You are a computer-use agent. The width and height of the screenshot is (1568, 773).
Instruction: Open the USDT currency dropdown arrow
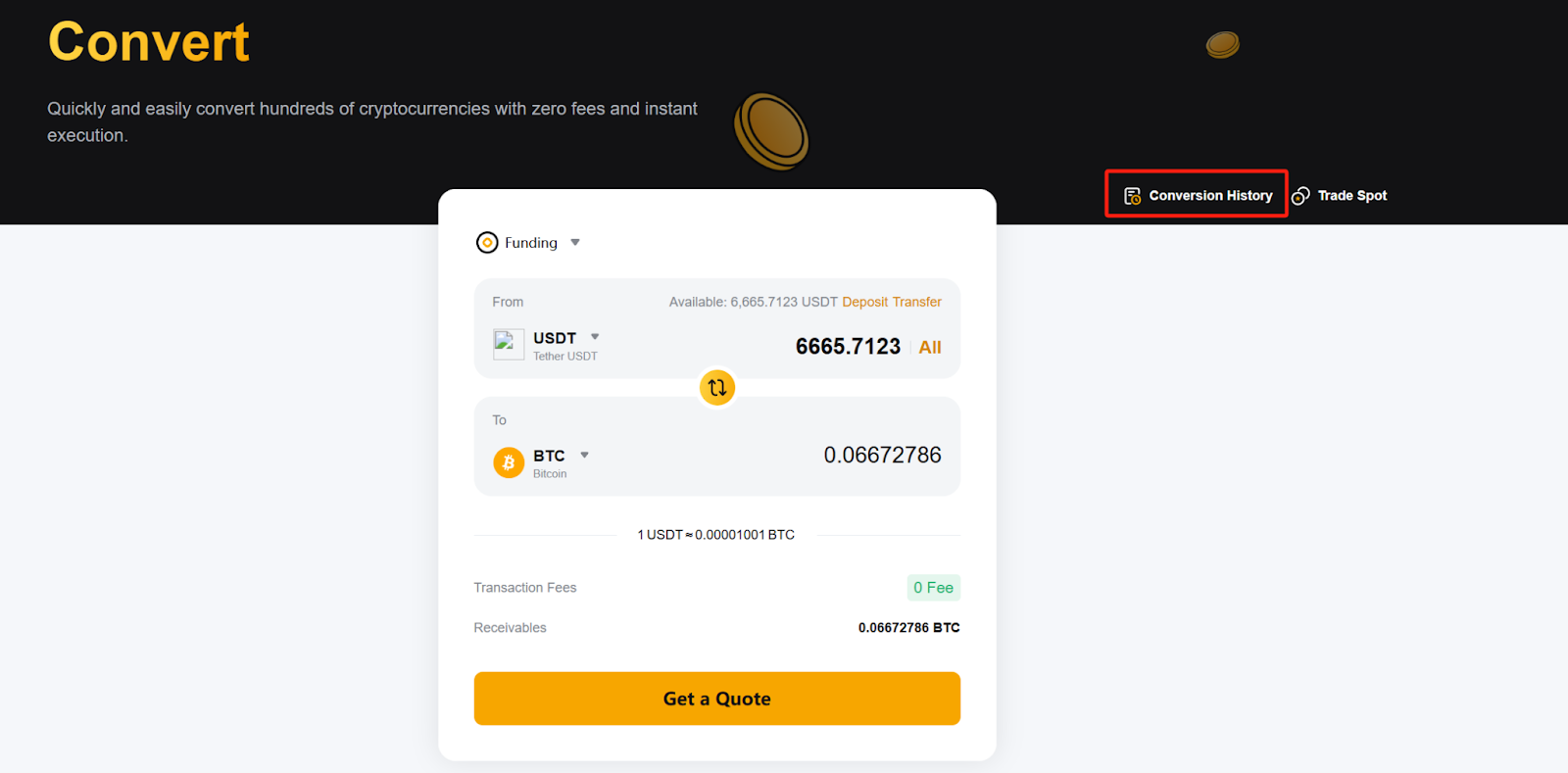595,337
